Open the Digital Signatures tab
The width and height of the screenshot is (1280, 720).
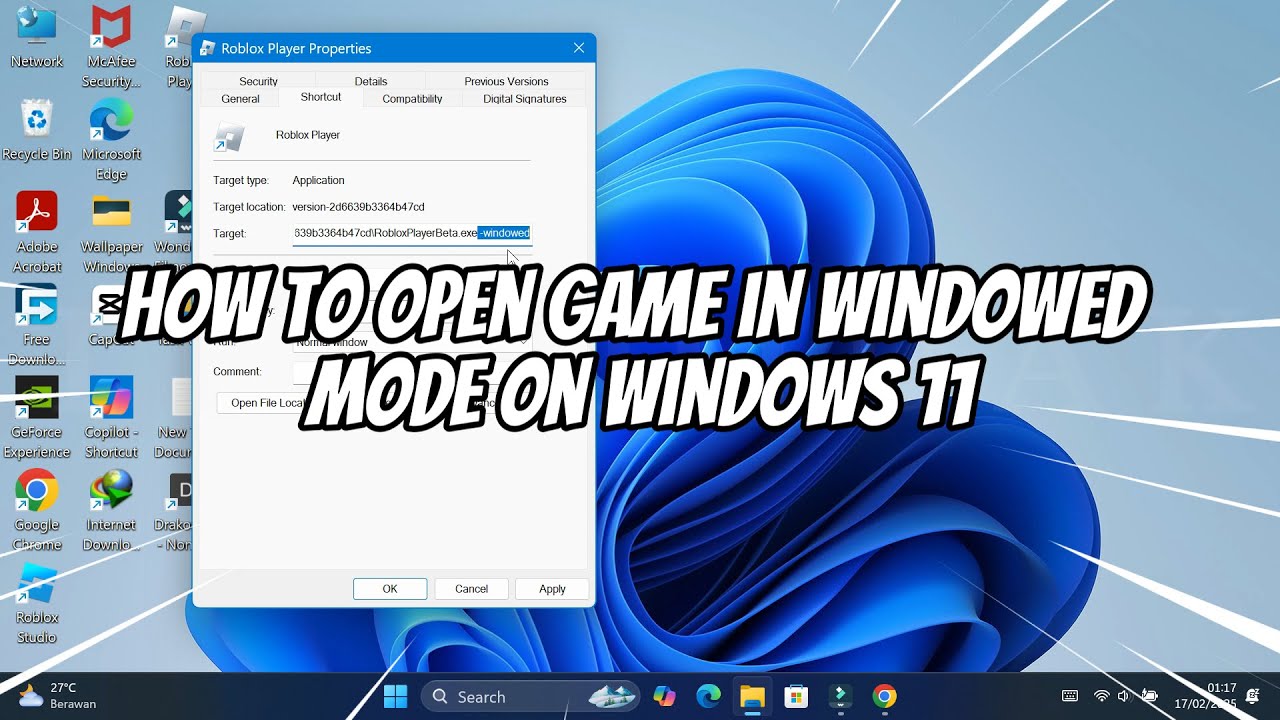tap(525, 99)
